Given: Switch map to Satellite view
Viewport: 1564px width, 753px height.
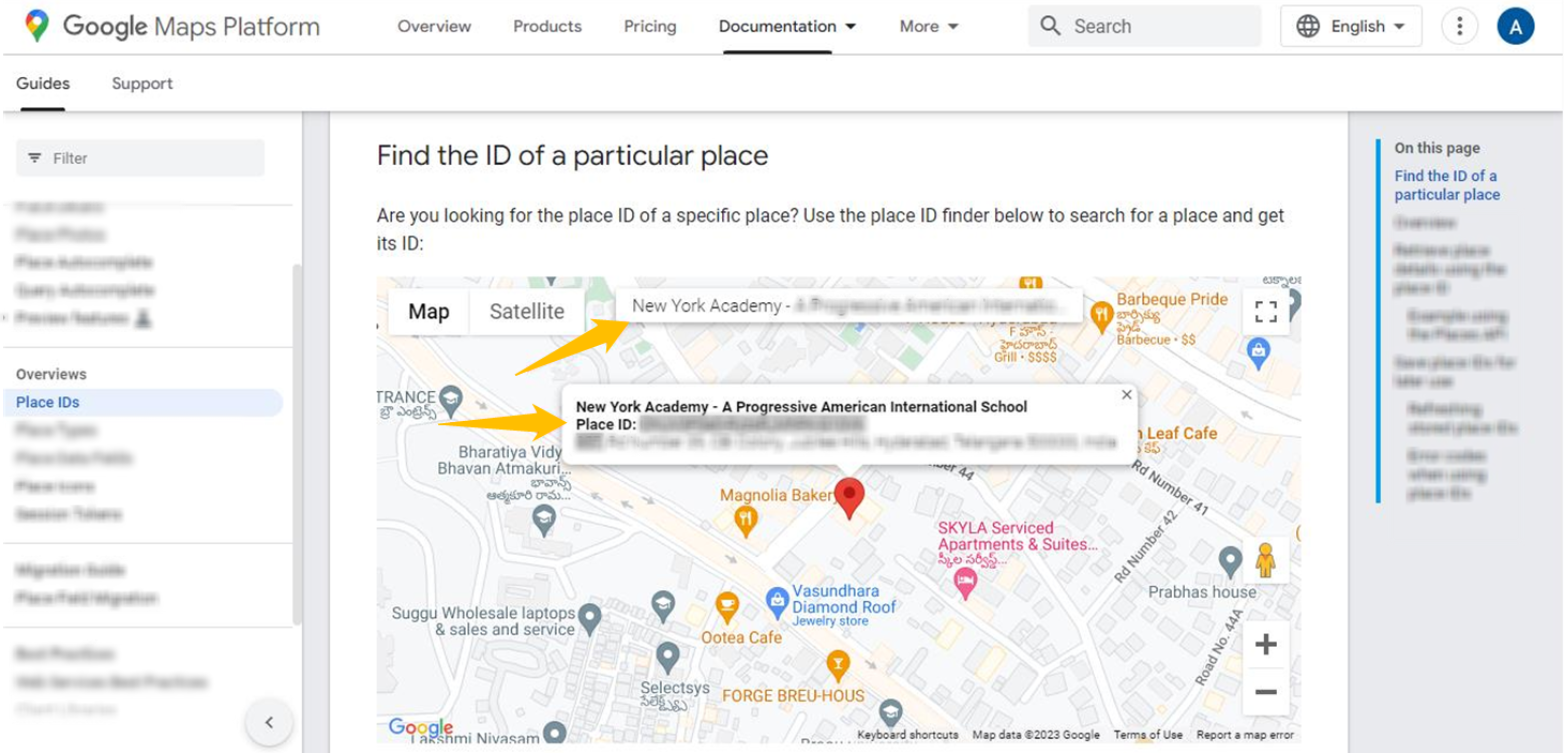Looking at the screenshot, I should pyautogui.click(x=527, y=311).
